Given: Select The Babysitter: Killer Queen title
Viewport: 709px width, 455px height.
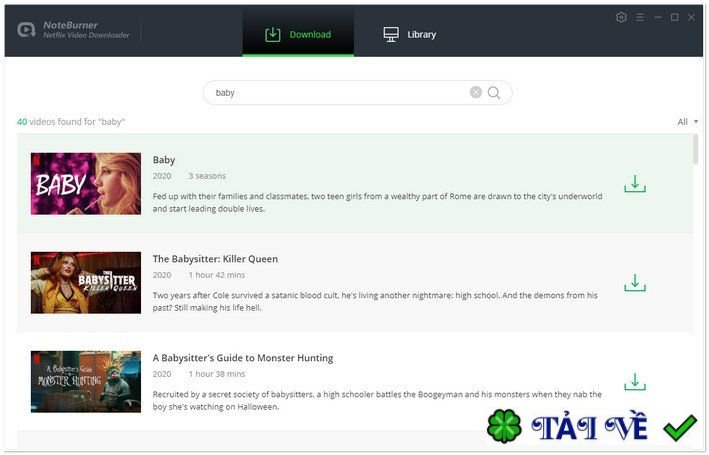Looking at the screenshot, I should [215, 259].
